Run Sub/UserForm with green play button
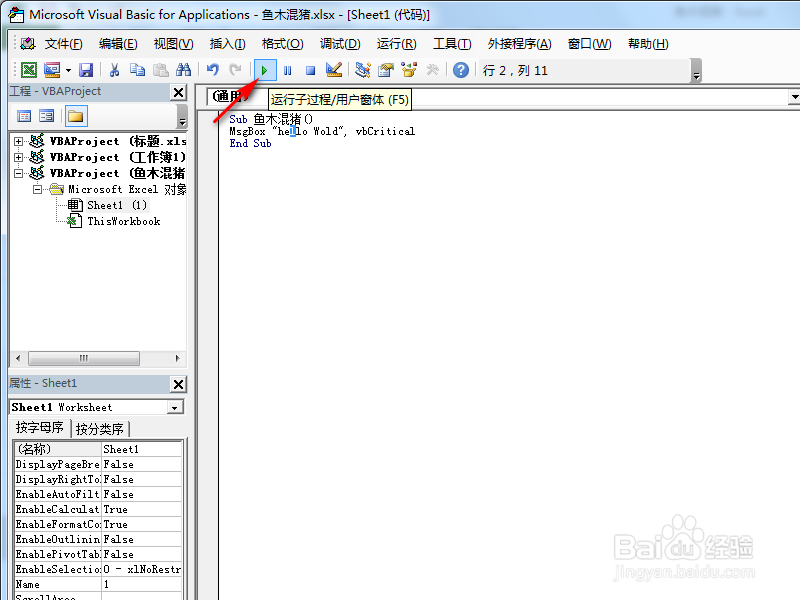Screen dimensions: 800x600 coord(265,70)
